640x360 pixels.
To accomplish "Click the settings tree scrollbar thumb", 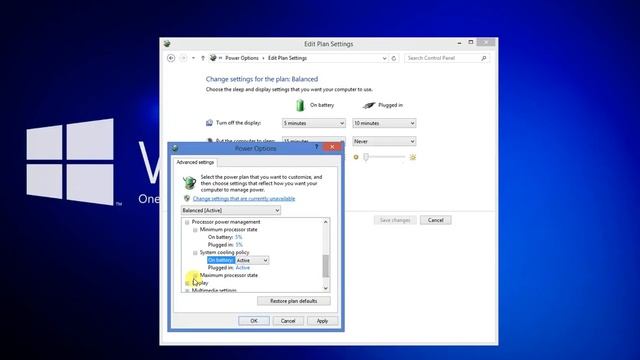I will point(326,266).
